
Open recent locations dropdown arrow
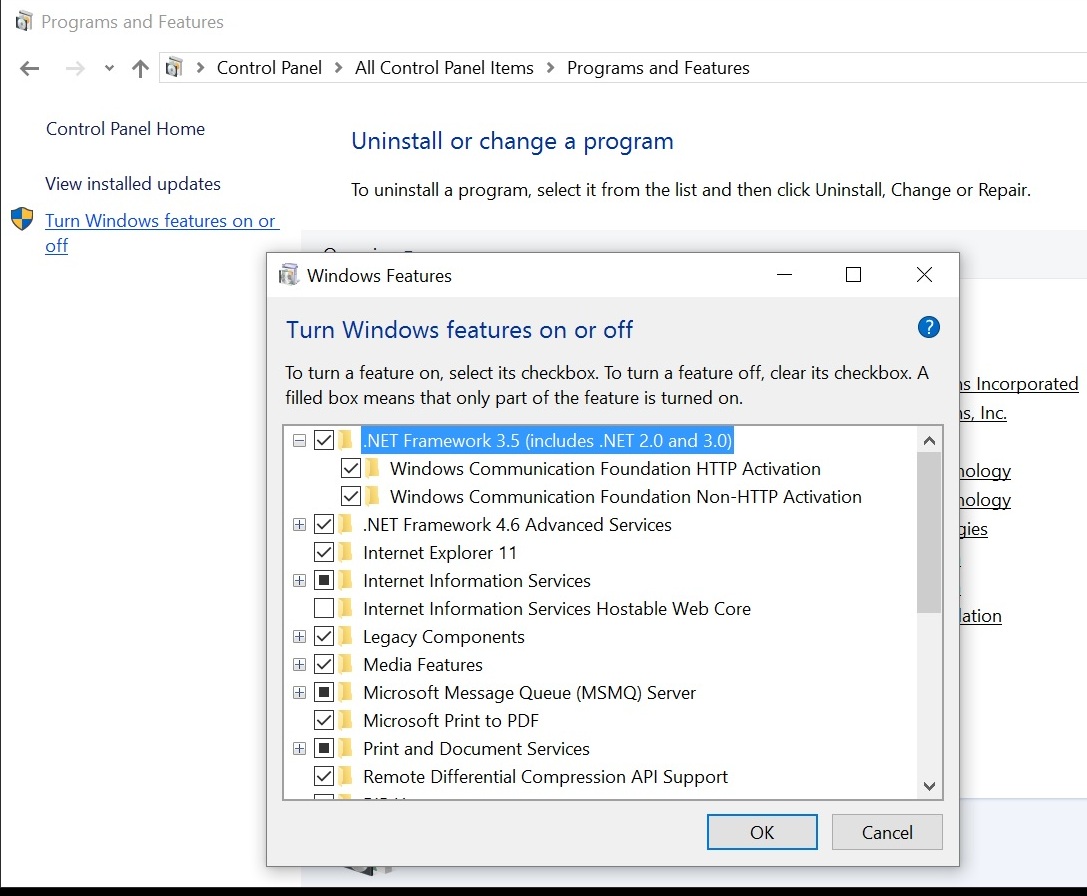click(109, 68)
